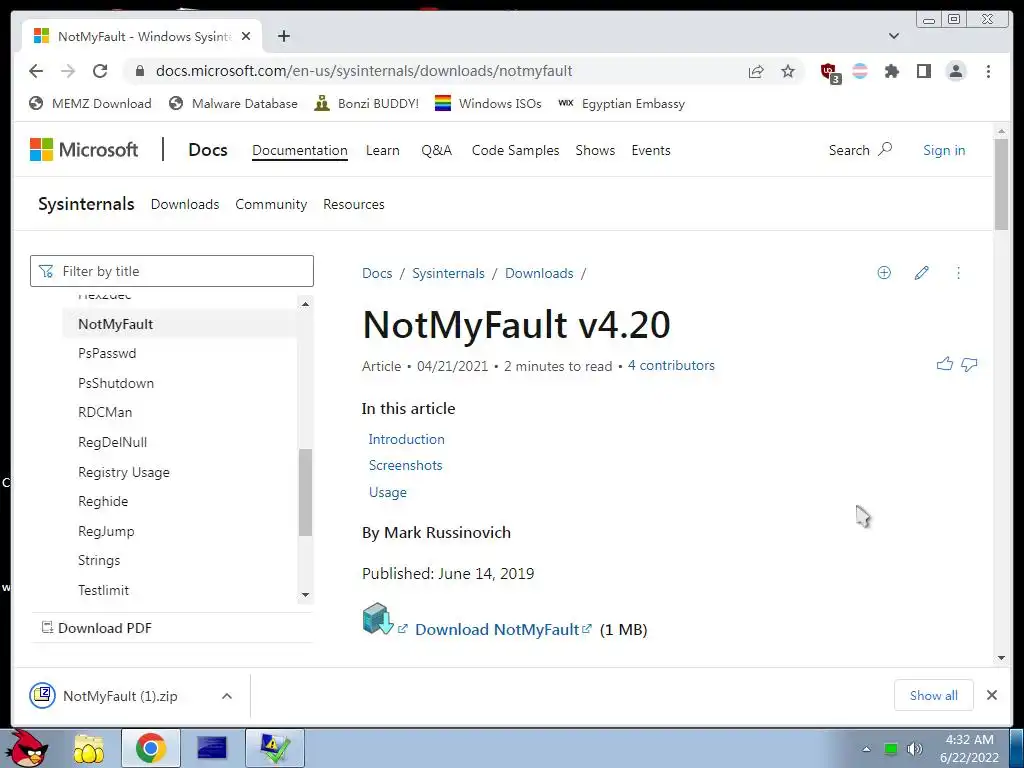
Task: Click Show all downloads button
Action: [x=934, y=696]
